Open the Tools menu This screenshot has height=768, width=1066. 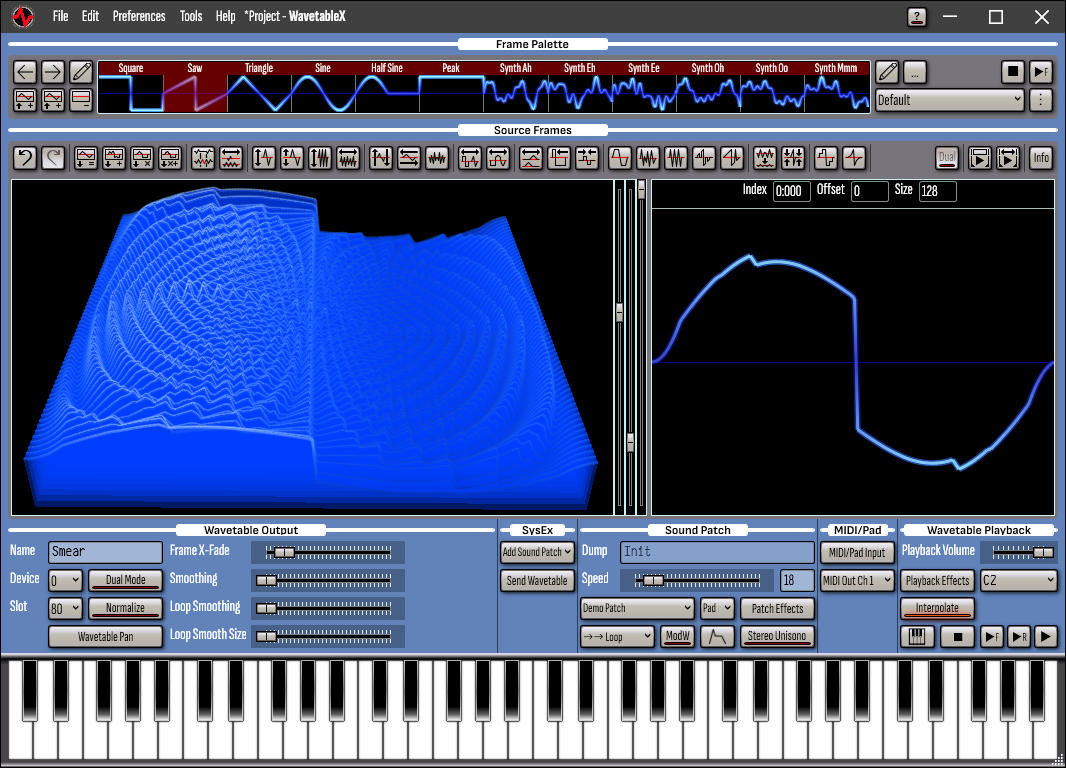(191, 16)
